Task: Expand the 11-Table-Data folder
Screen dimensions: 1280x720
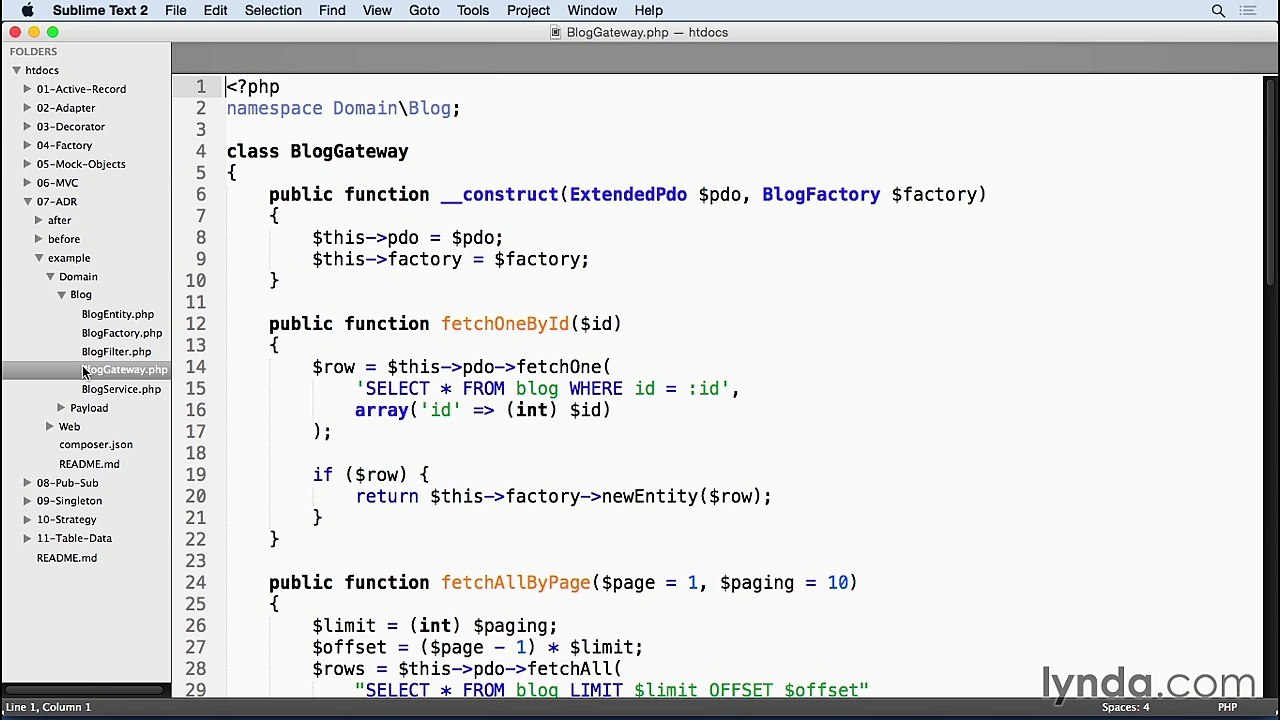Action: pyautogui.click(x=28, y=538)
